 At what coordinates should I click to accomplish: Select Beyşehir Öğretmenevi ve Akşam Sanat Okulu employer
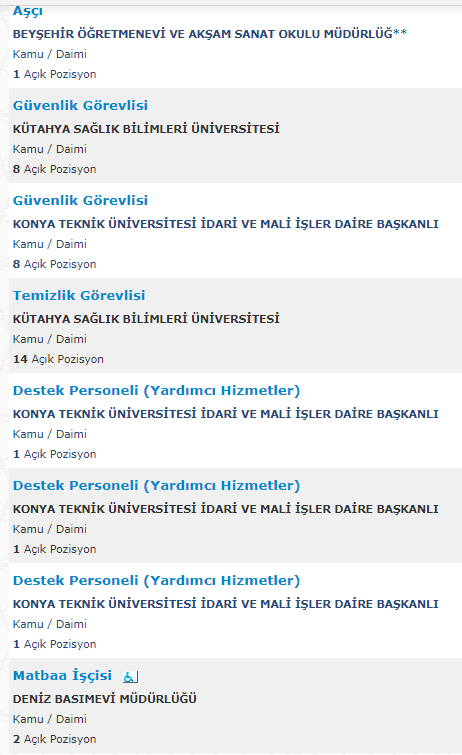(210, 34)
